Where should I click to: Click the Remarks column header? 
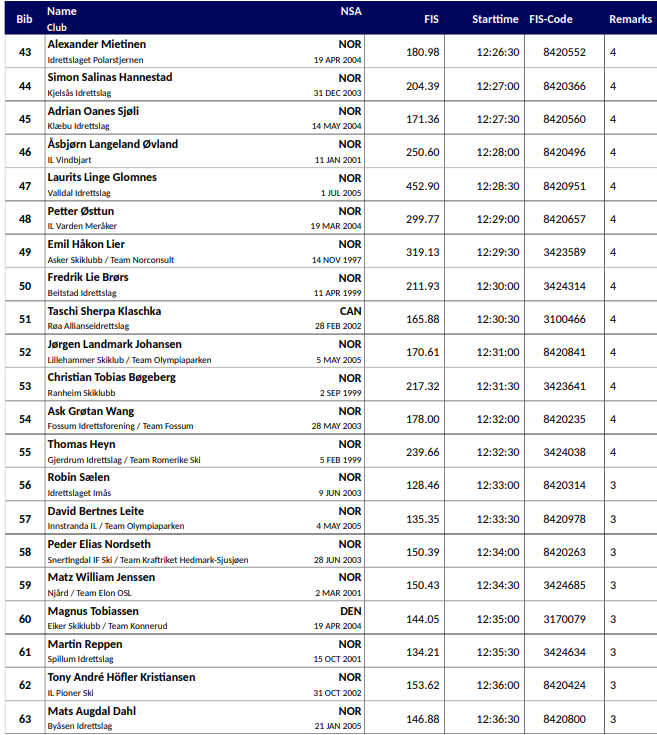(630, 19)
